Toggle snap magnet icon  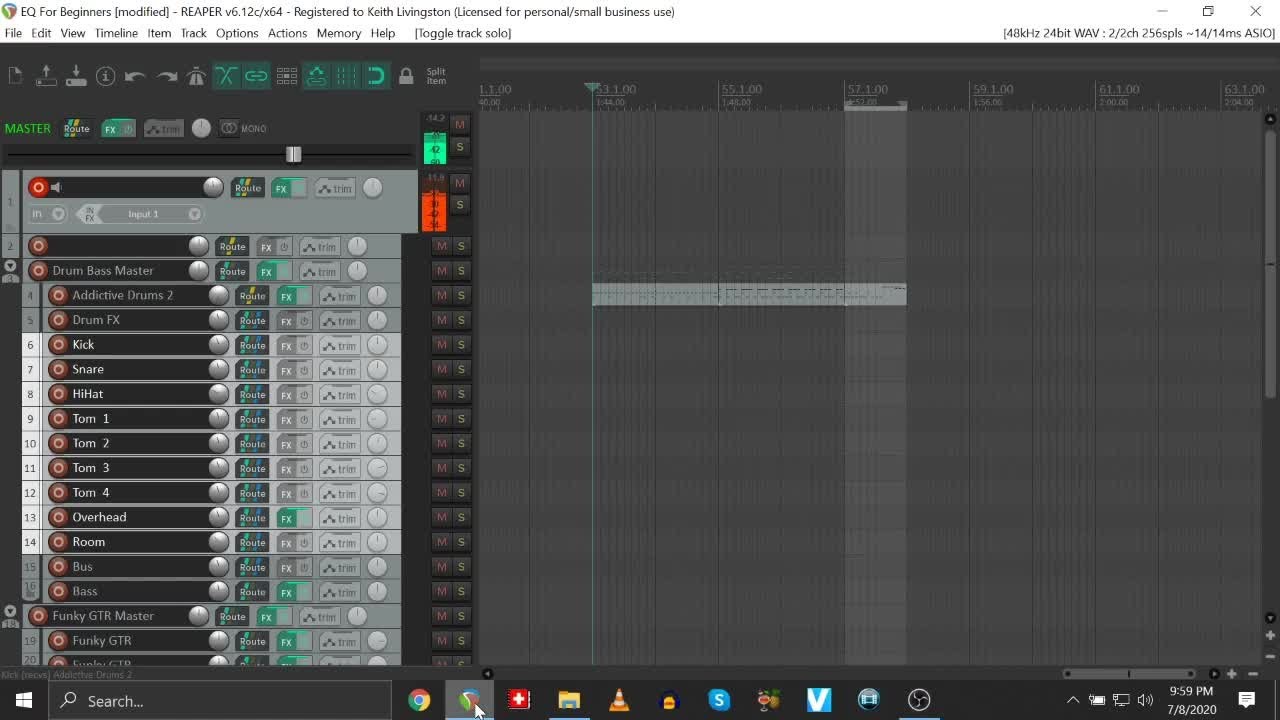pyautogui.click(x=376, y=76)
